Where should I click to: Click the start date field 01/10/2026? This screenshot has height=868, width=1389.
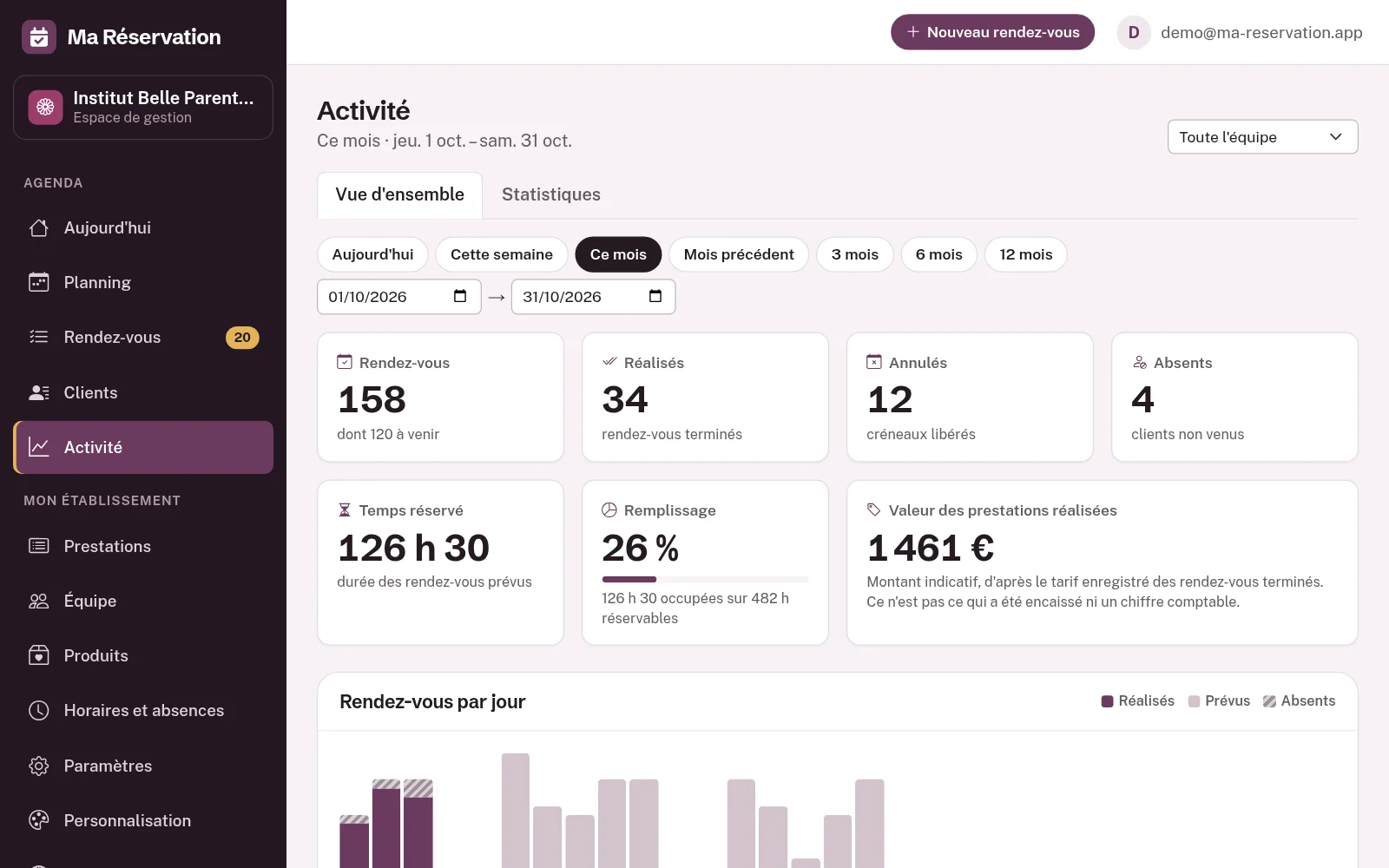(399, 297)
